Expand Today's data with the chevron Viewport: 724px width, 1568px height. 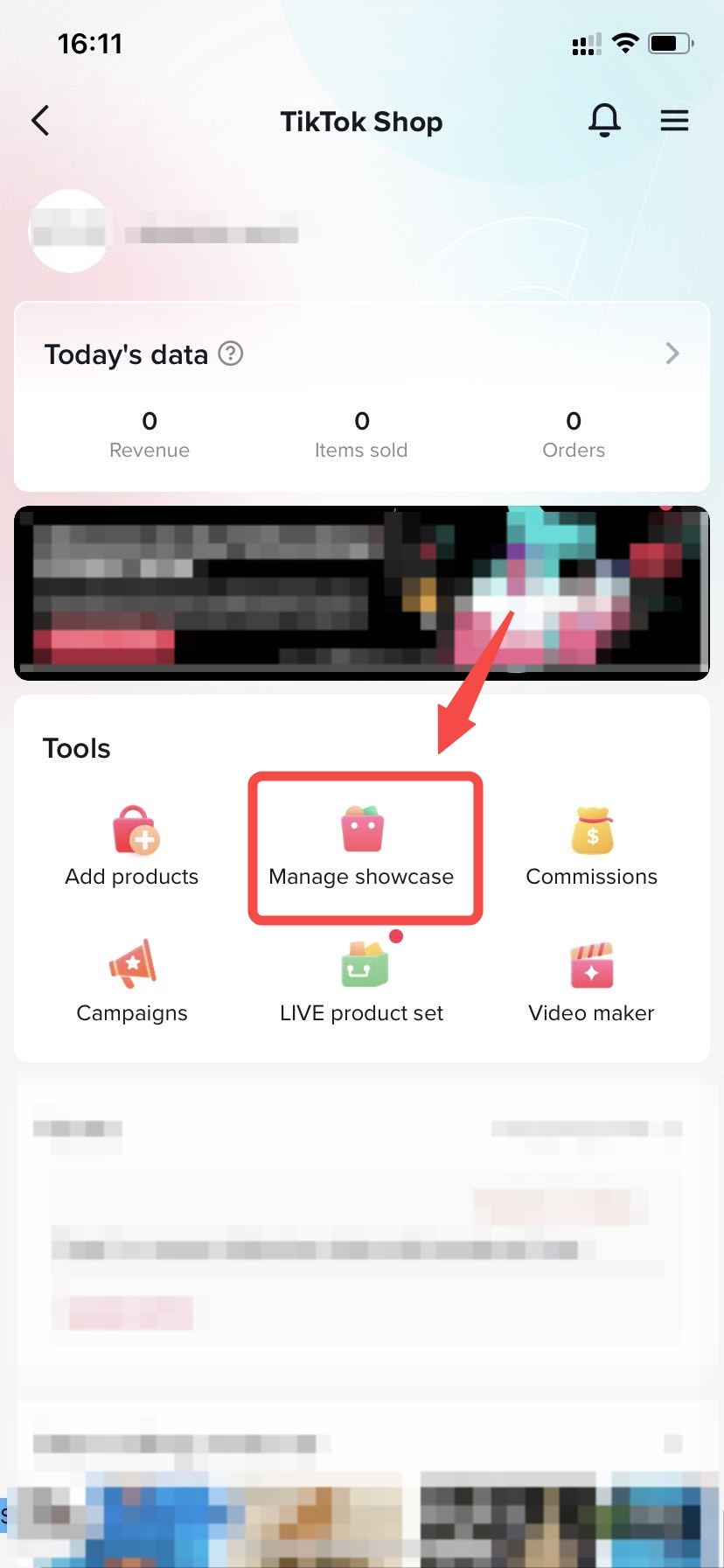click(672, 353)
